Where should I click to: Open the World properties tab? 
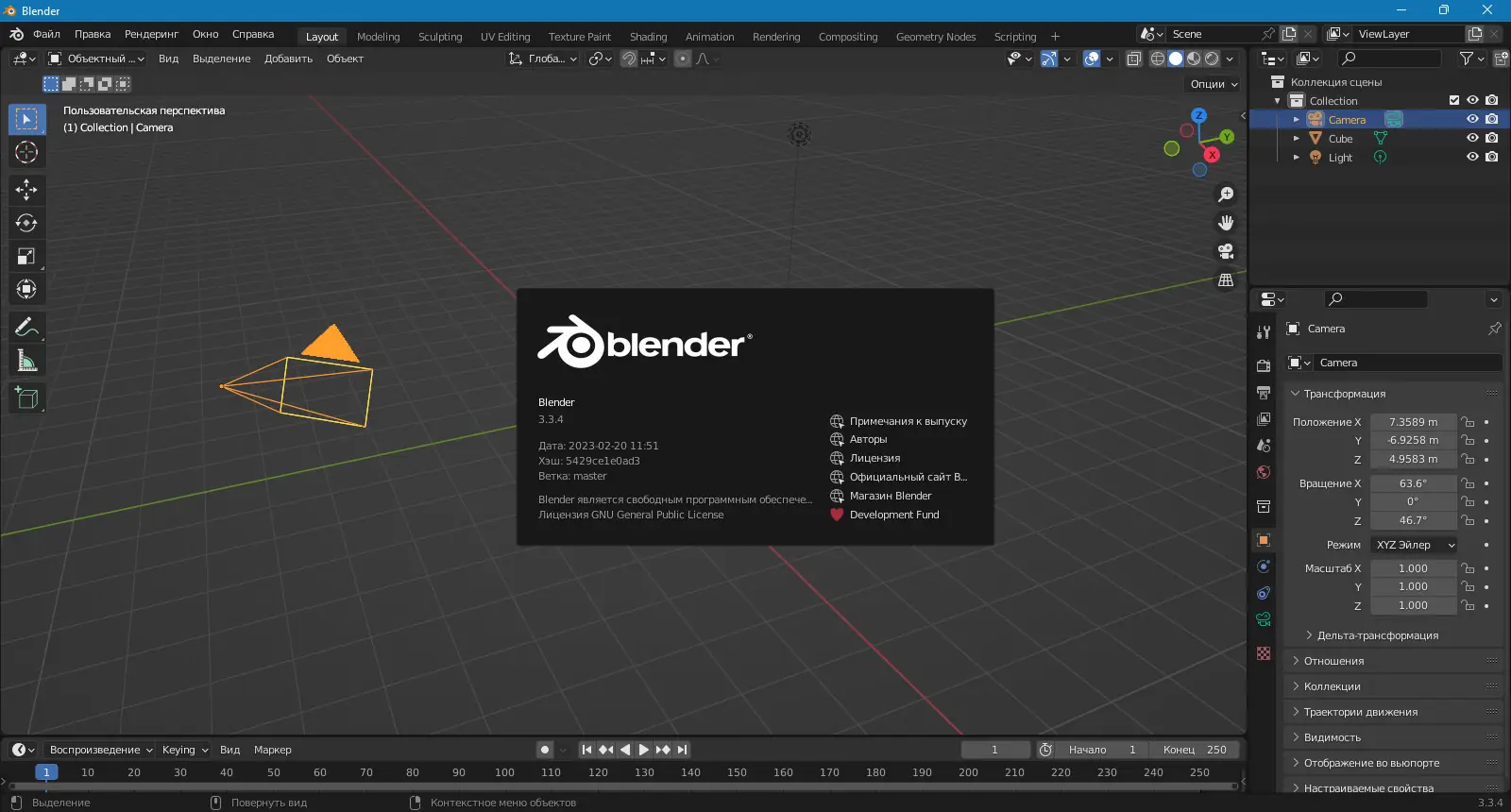[1264, 472]
